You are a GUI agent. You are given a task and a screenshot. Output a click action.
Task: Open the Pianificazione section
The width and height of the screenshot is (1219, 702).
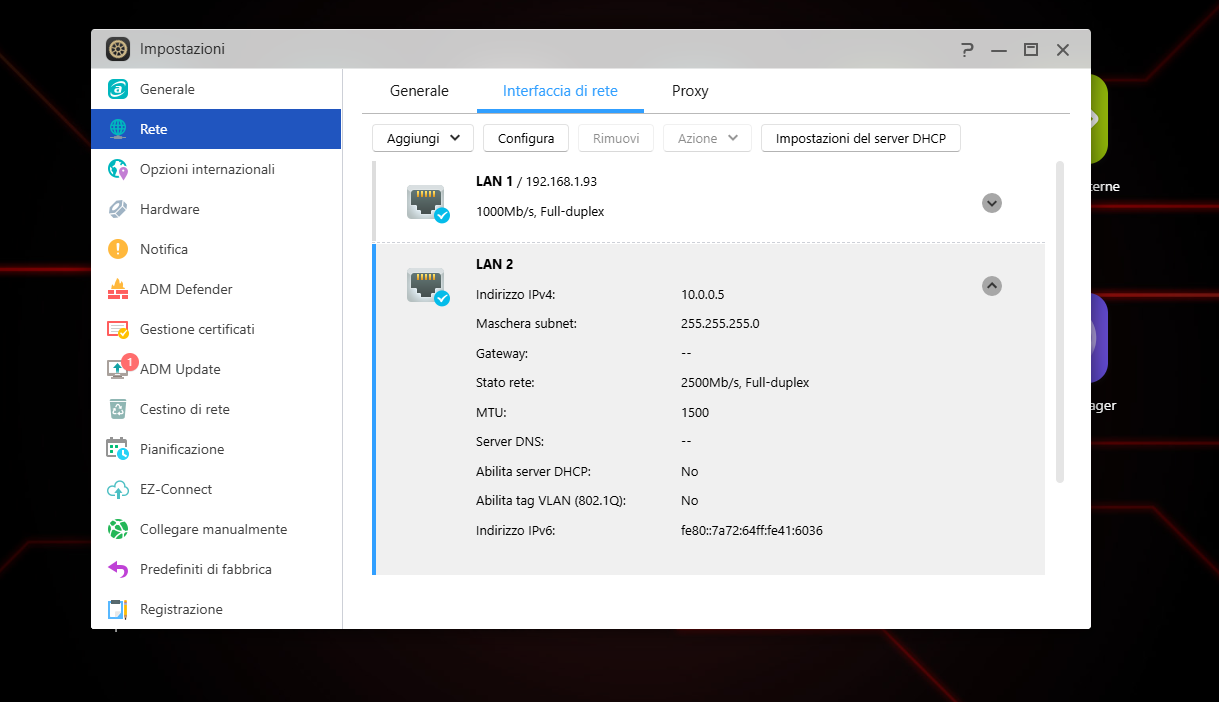tap(216, 449)
